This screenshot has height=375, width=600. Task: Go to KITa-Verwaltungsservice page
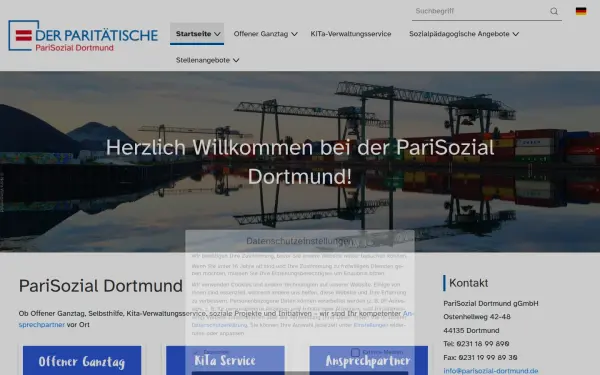pos(351,34)
